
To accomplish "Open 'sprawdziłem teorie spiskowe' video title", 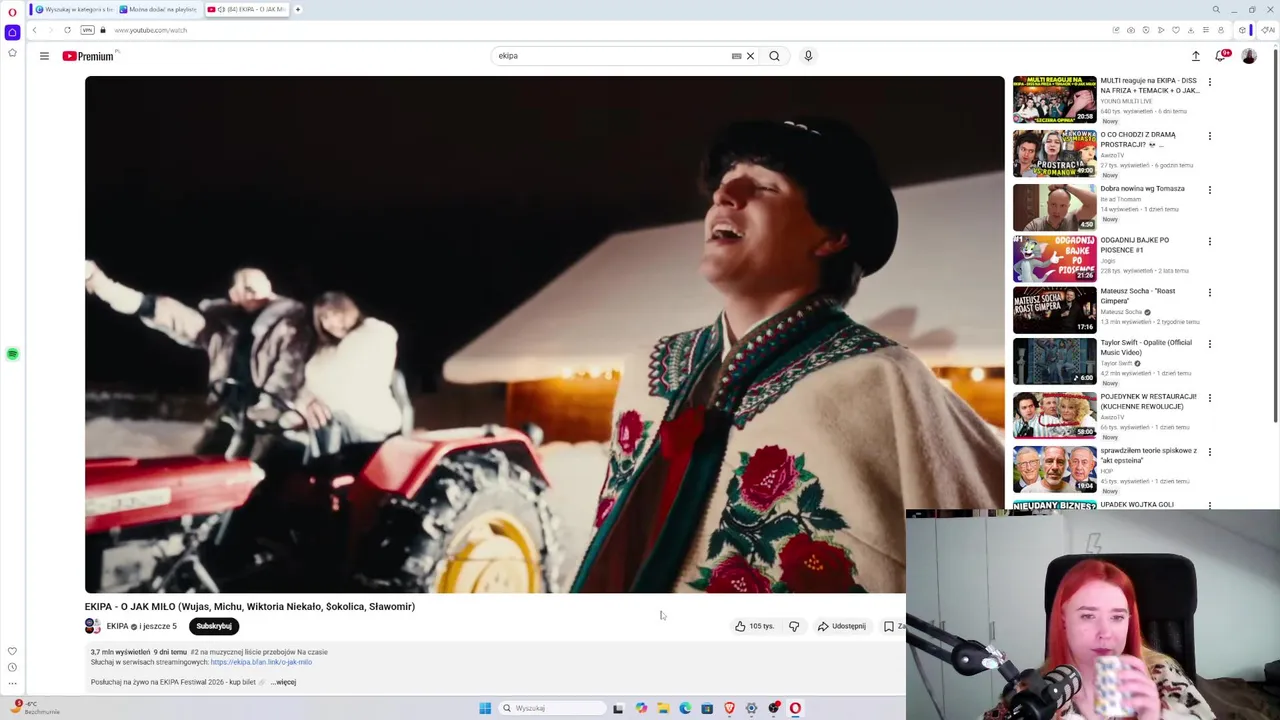I will click(x=1148, y=455).
